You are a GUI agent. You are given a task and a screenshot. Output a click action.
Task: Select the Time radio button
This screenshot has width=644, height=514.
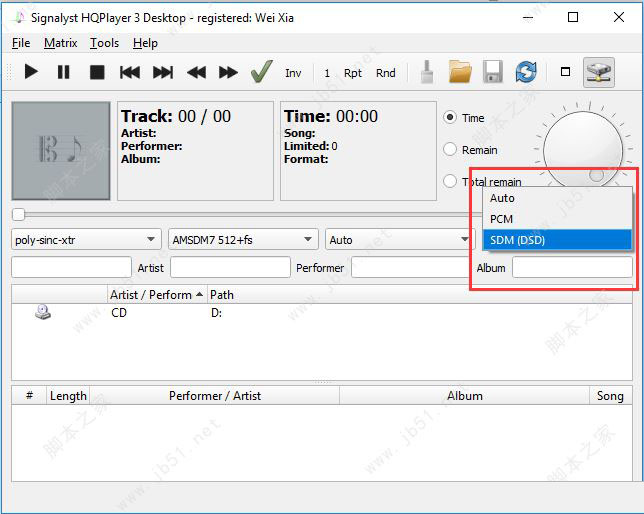coord(450,118)
